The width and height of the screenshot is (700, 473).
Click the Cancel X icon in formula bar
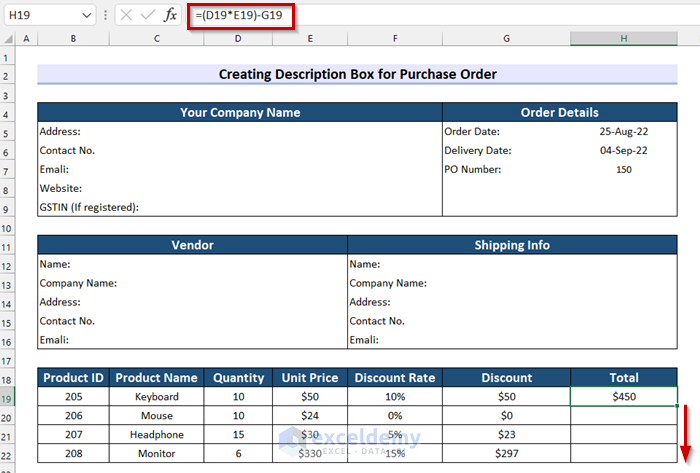[126, 15]
